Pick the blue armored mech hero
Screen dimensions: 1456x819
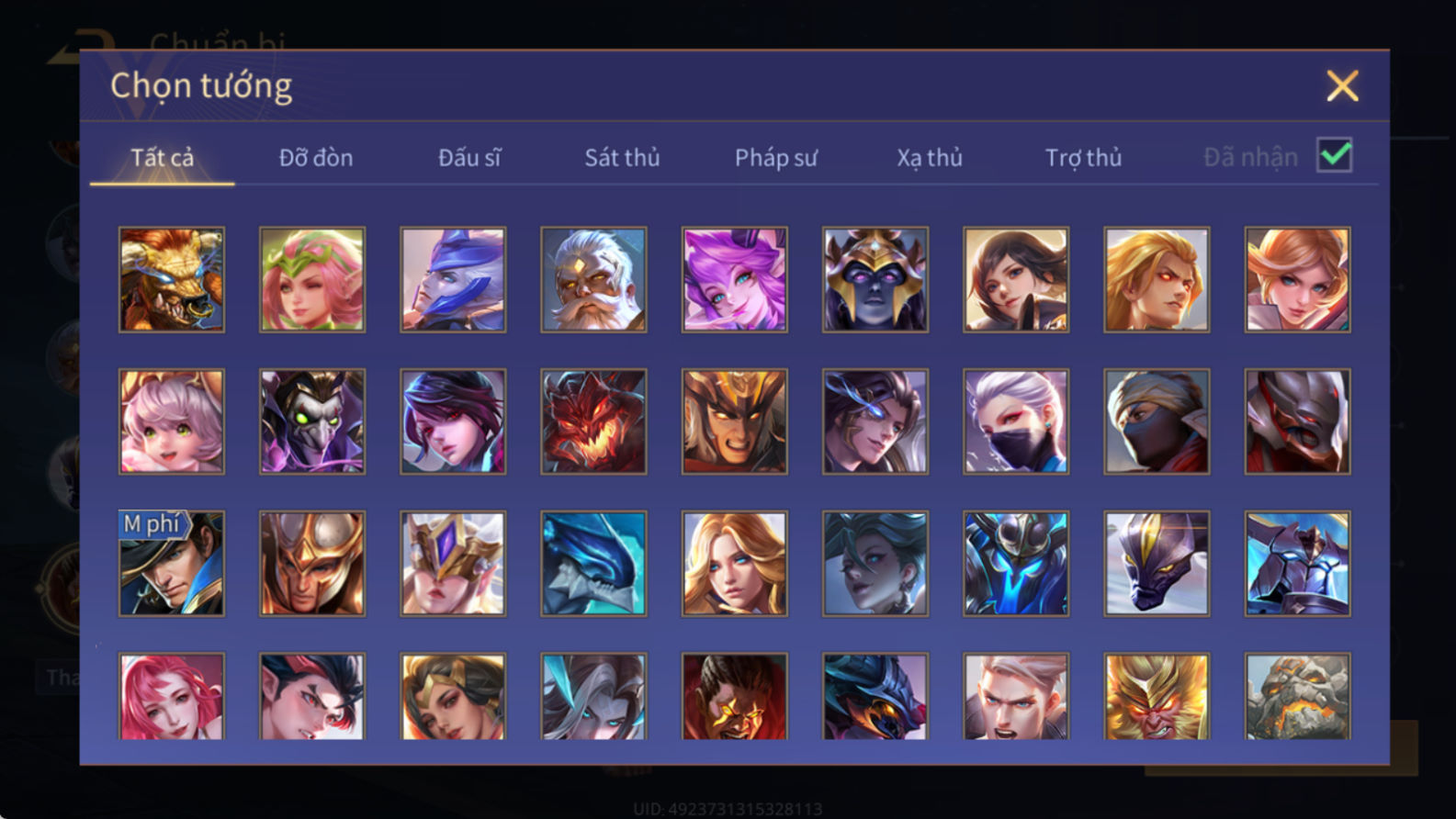coord(1297,564)
